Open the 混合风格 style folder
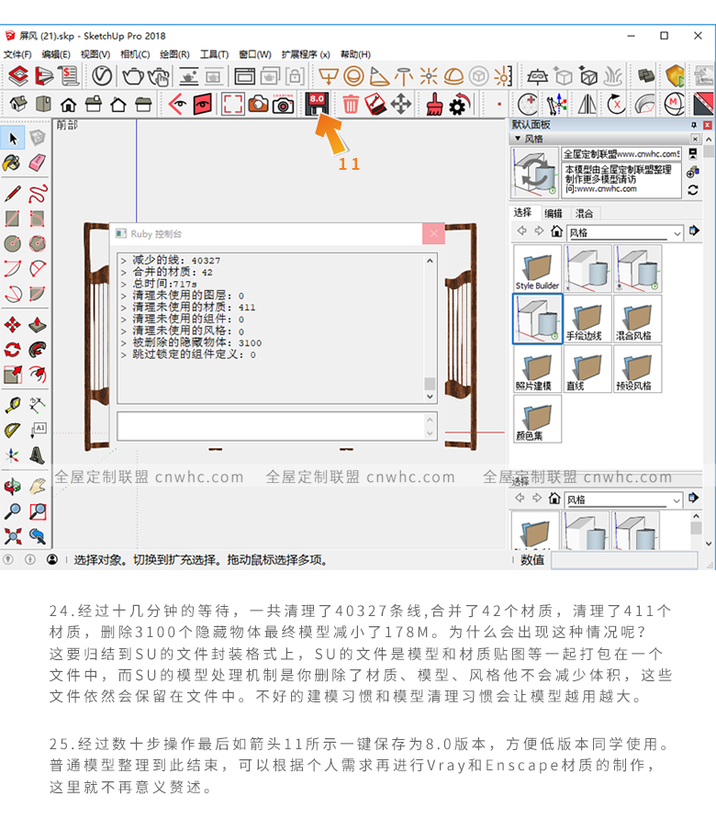This screenshot has width=716, height=830. pos(637,319)
